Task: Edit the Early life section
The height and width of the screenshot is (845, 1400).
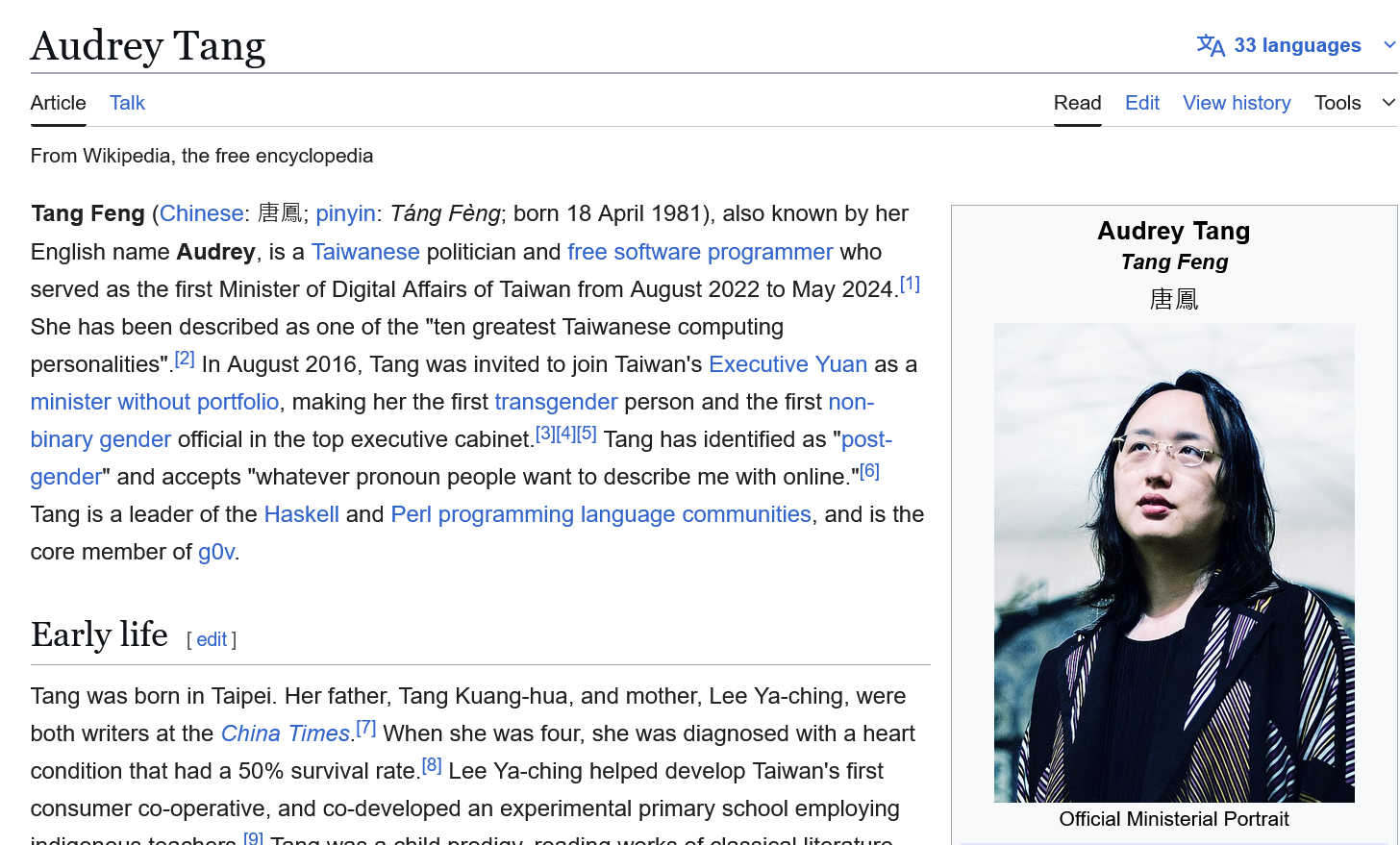Action: 212,639
